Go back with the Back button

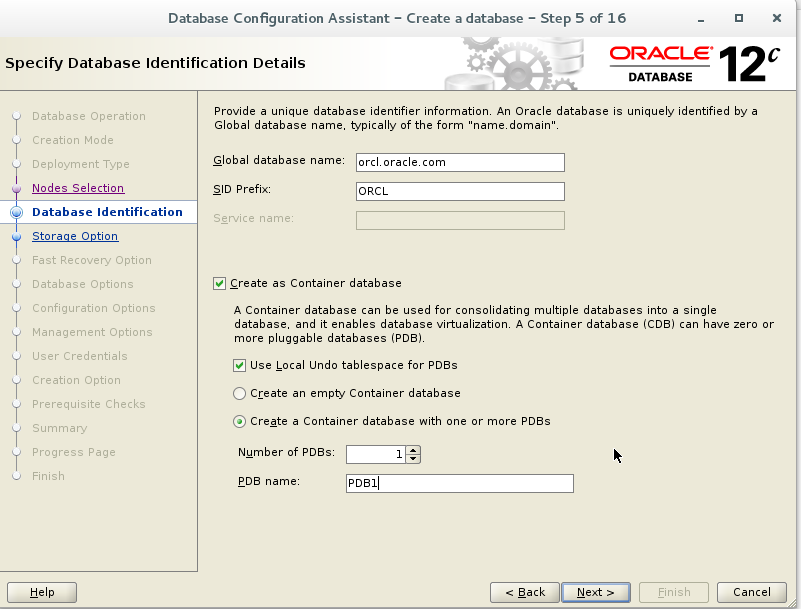tap(525, 592)
